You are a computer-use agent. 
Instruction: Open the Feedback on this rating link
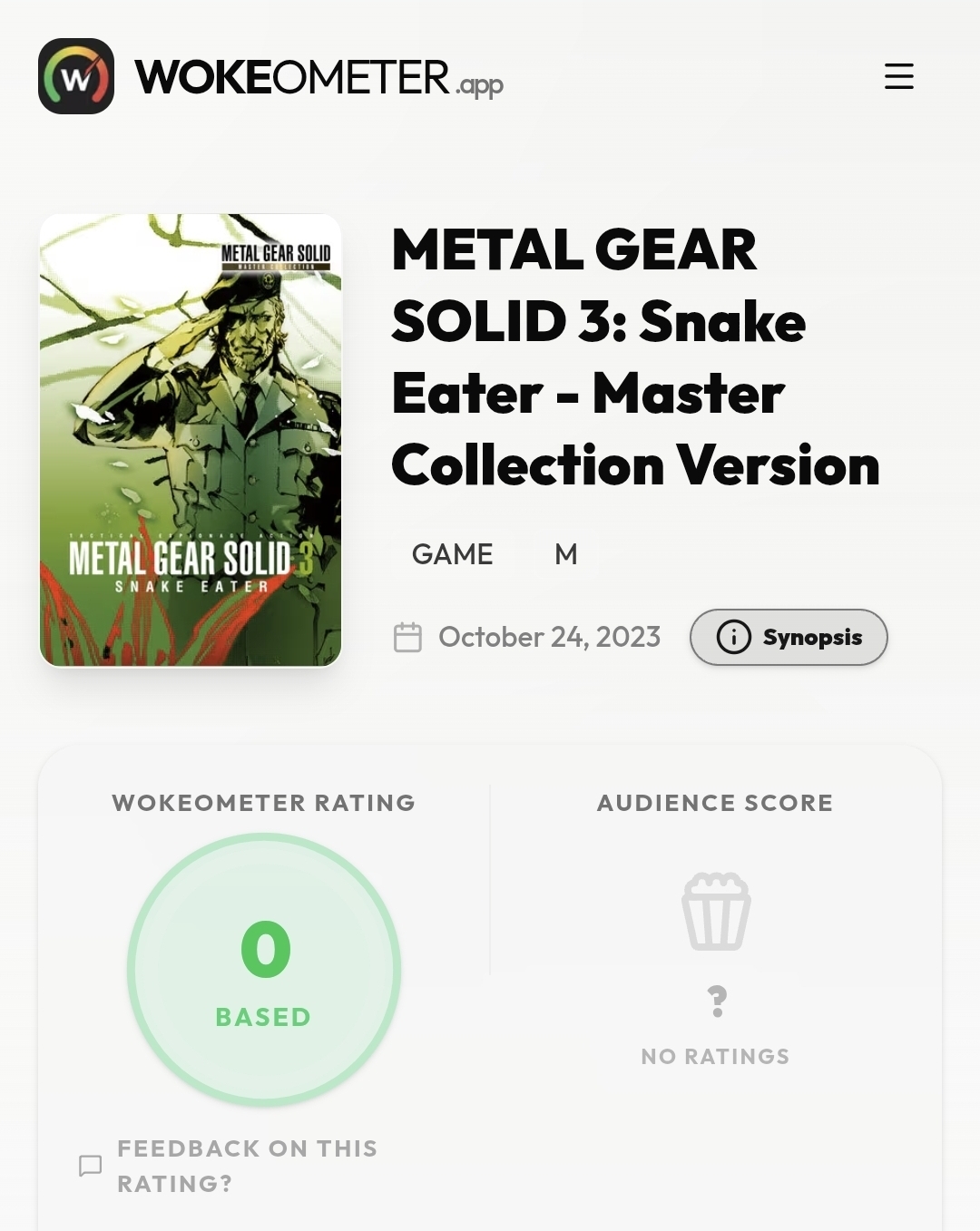(247, 1166)
